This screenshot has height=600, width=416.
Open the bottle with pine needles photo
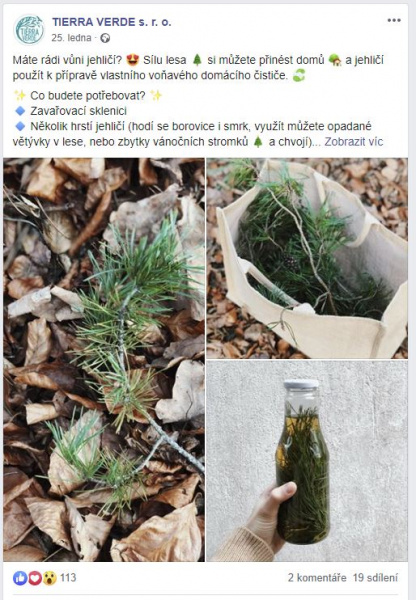pyautogui.click(x=307, y=461)
